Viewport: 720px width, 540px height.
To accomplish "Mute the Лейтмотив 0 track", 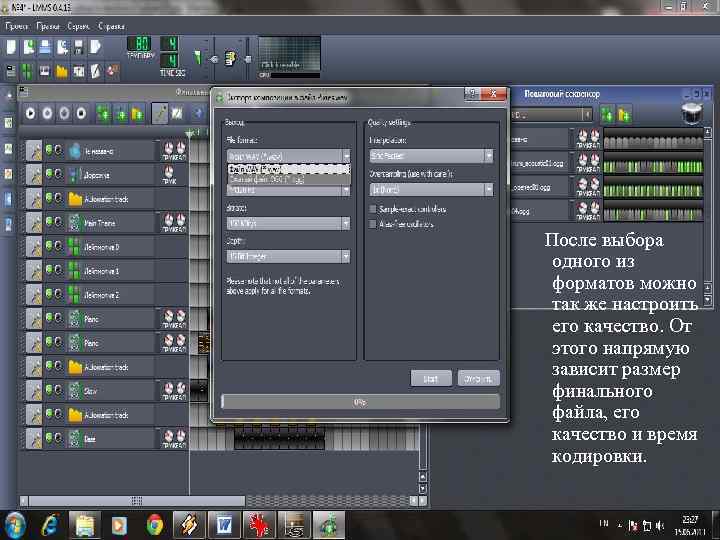I will [x=49, y=246].
